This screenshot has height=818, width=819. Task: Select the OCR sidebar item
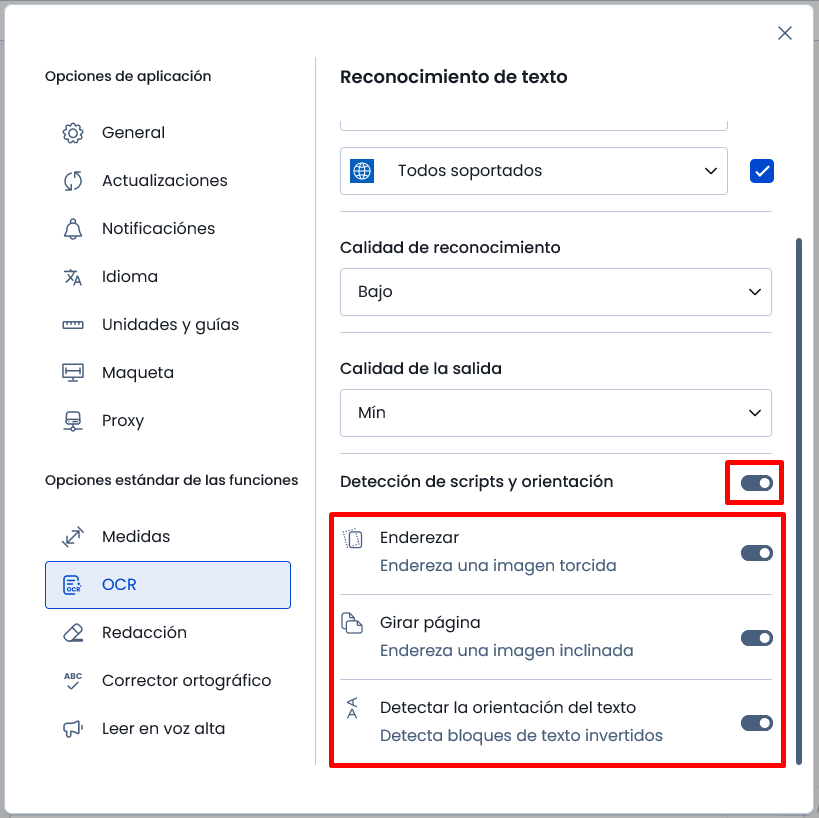point(168,585)
